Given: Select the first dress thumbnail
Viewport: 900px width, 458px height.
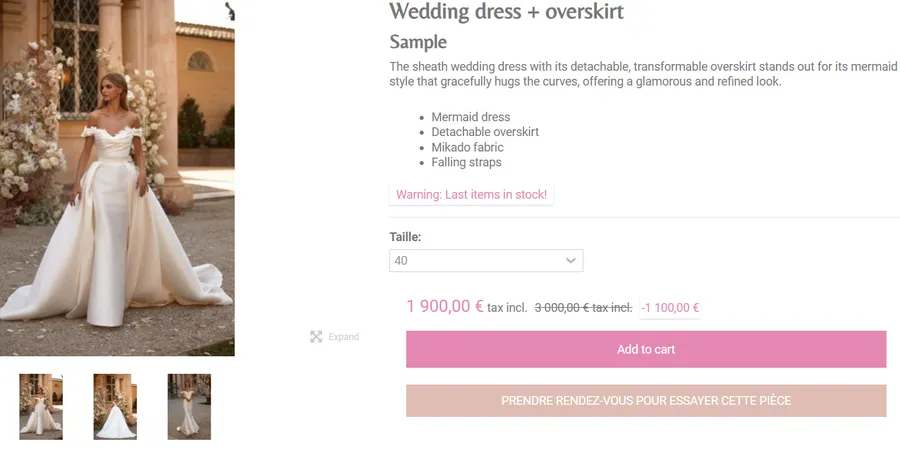Looking at the screenshot, I should 41,406.
